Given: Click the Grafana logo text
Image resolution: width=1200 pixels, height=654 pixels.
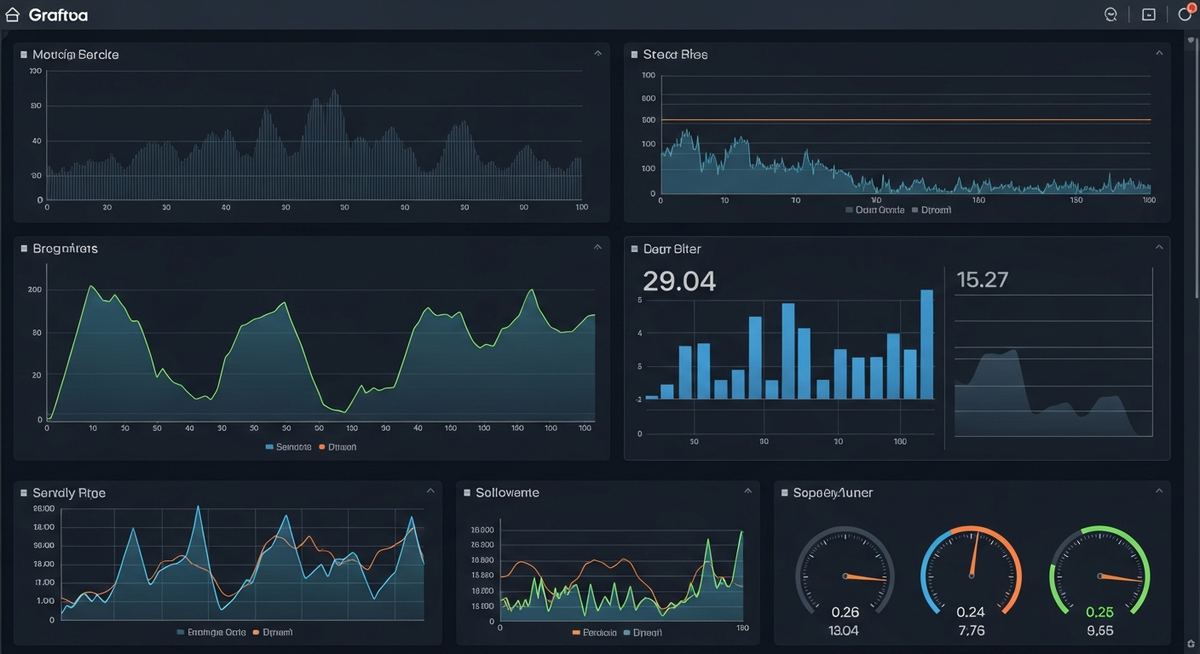Looking at the screenshot, I should pyautogui.click(x=59, y=13).
